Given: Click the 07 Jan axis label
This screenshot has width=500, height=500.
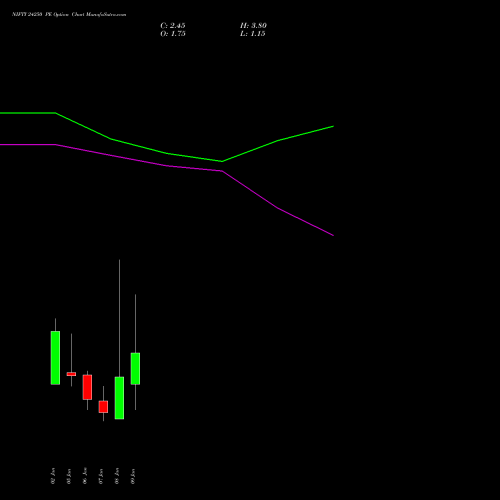Looking at the screenshot, I should click(101, 476).
